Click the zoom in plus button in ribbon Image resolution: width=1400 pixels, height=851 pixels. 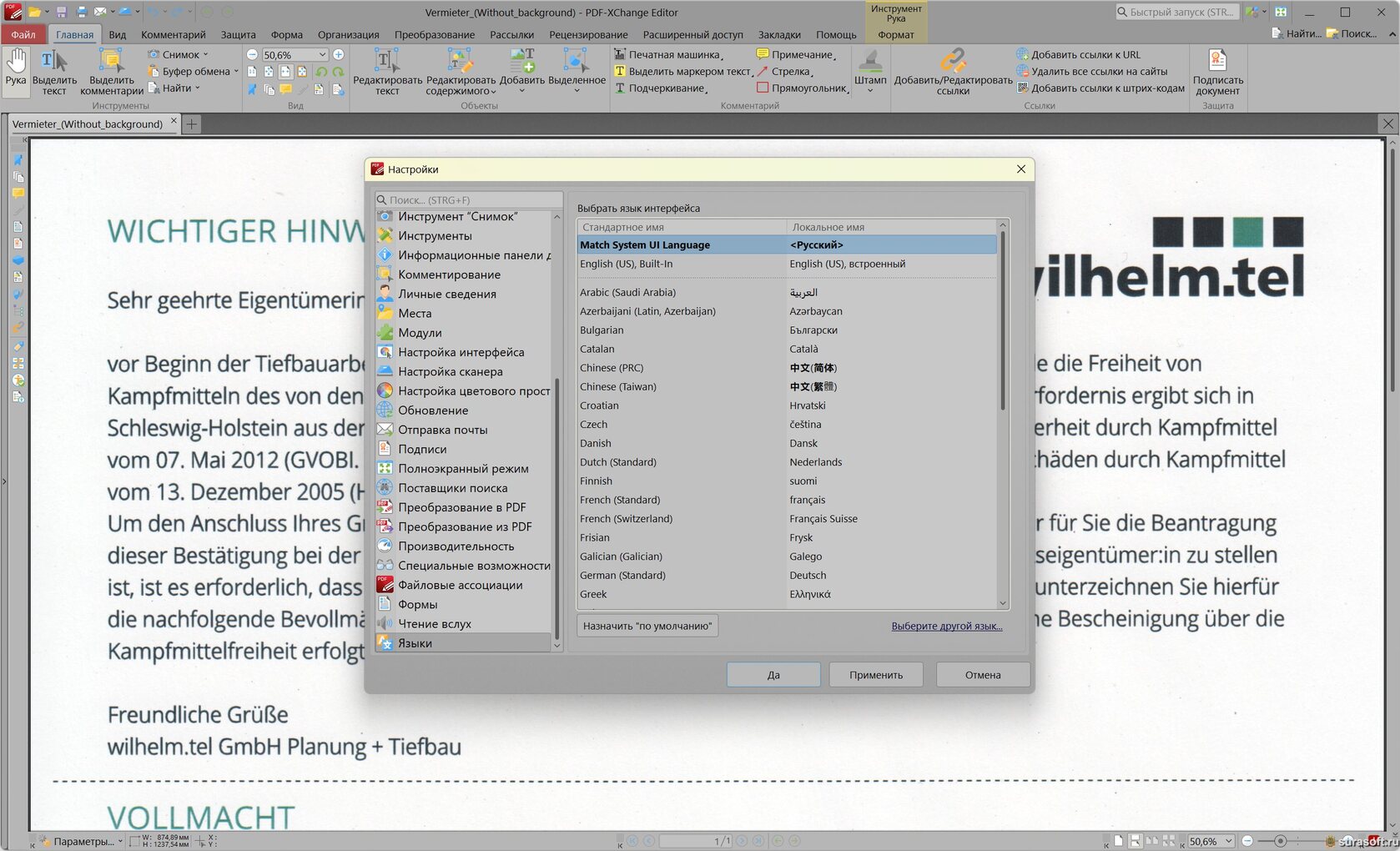(x=339, y=54)
